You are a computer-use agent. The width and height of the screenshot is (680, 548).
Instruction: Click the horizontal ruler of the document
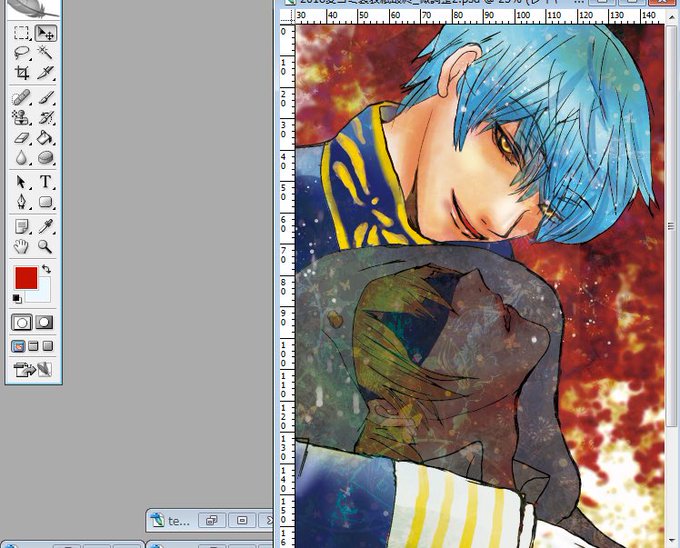point(480,16)
